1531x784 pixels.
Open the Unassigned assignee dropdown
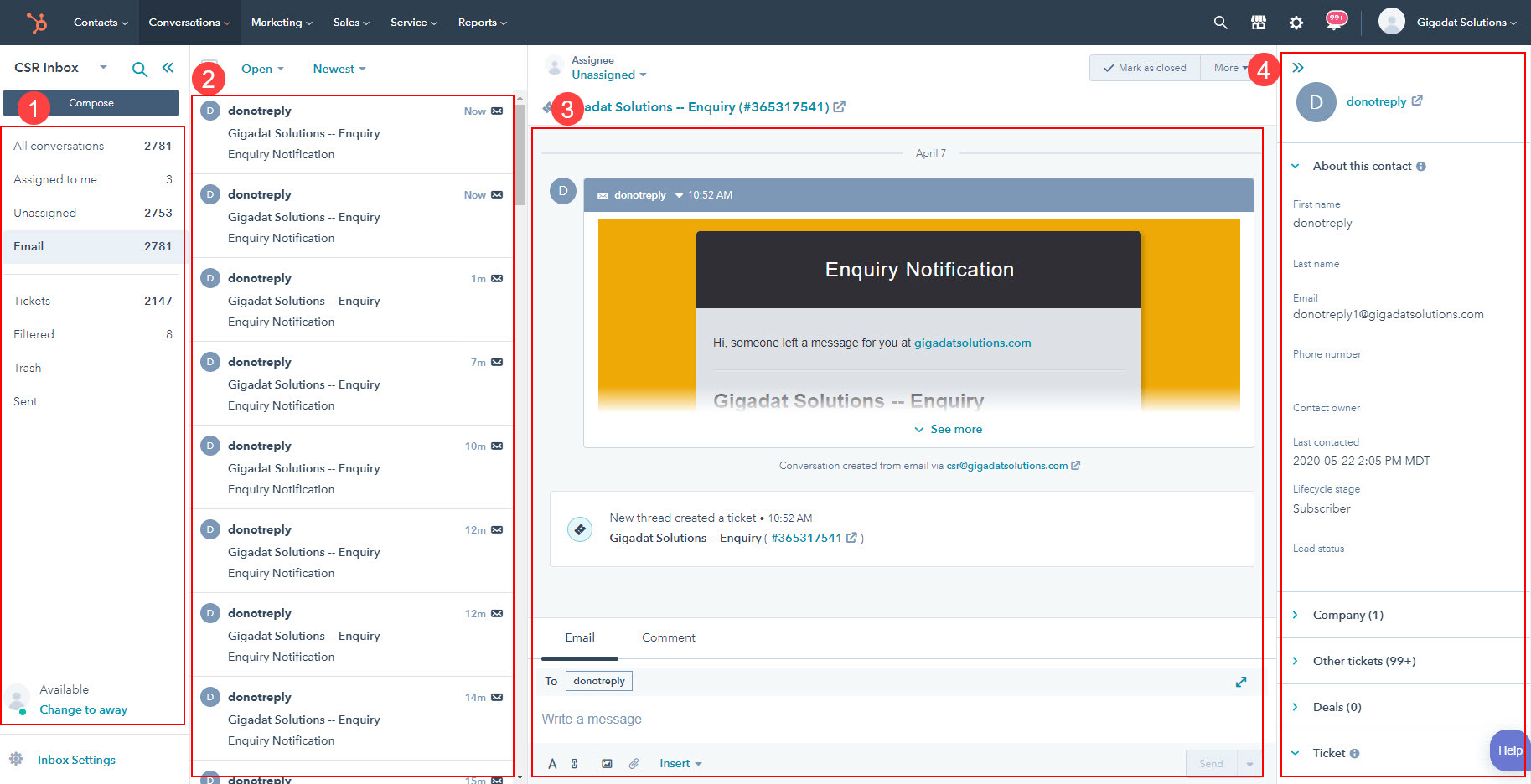coord(609,75)
